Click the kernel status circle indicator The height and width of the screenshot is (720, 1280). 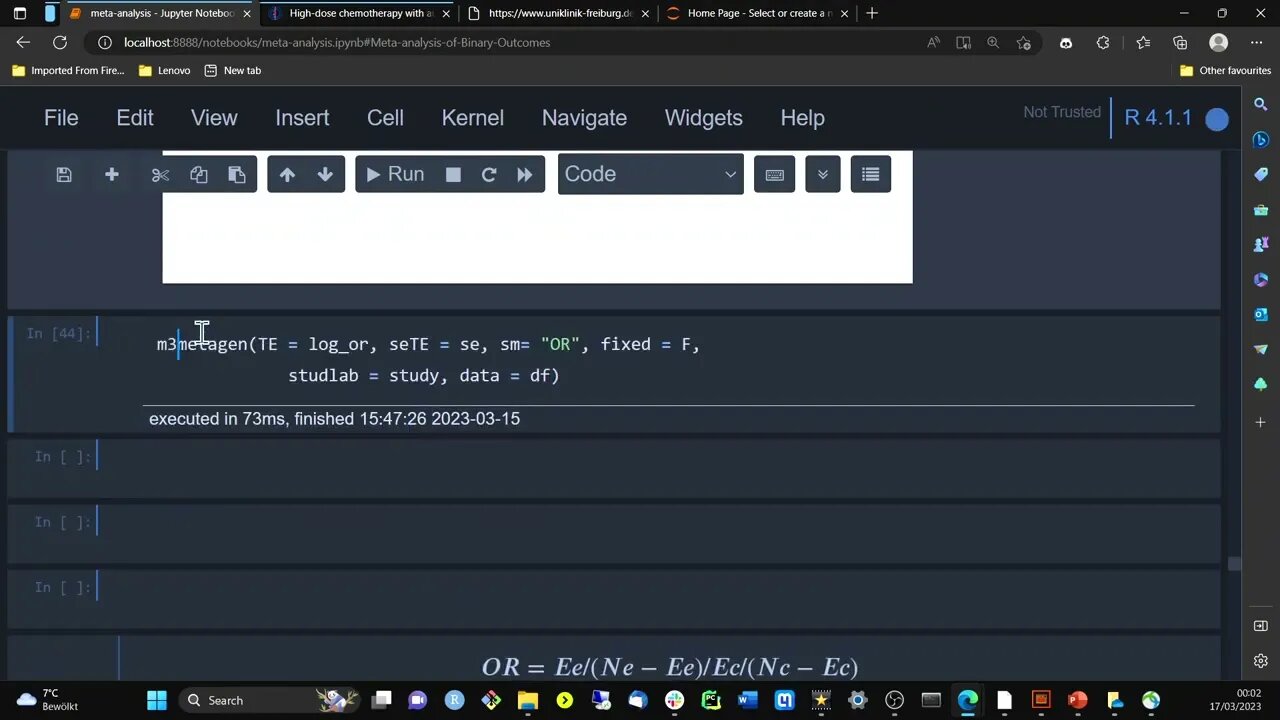(x=1217, y=119)
